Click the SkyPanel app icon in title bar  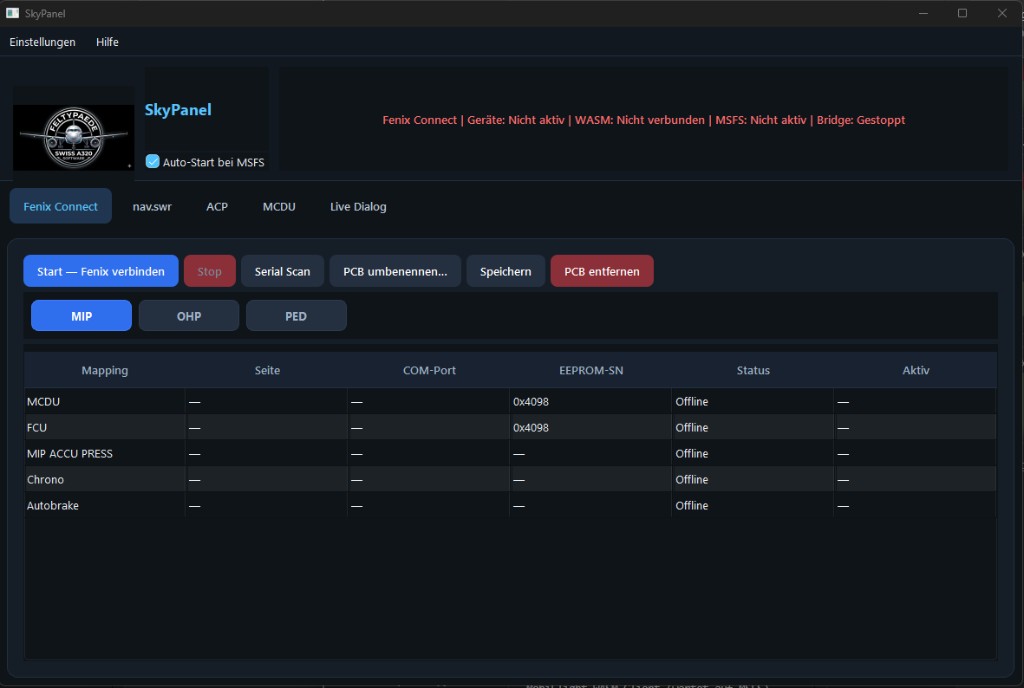point(12,13)
